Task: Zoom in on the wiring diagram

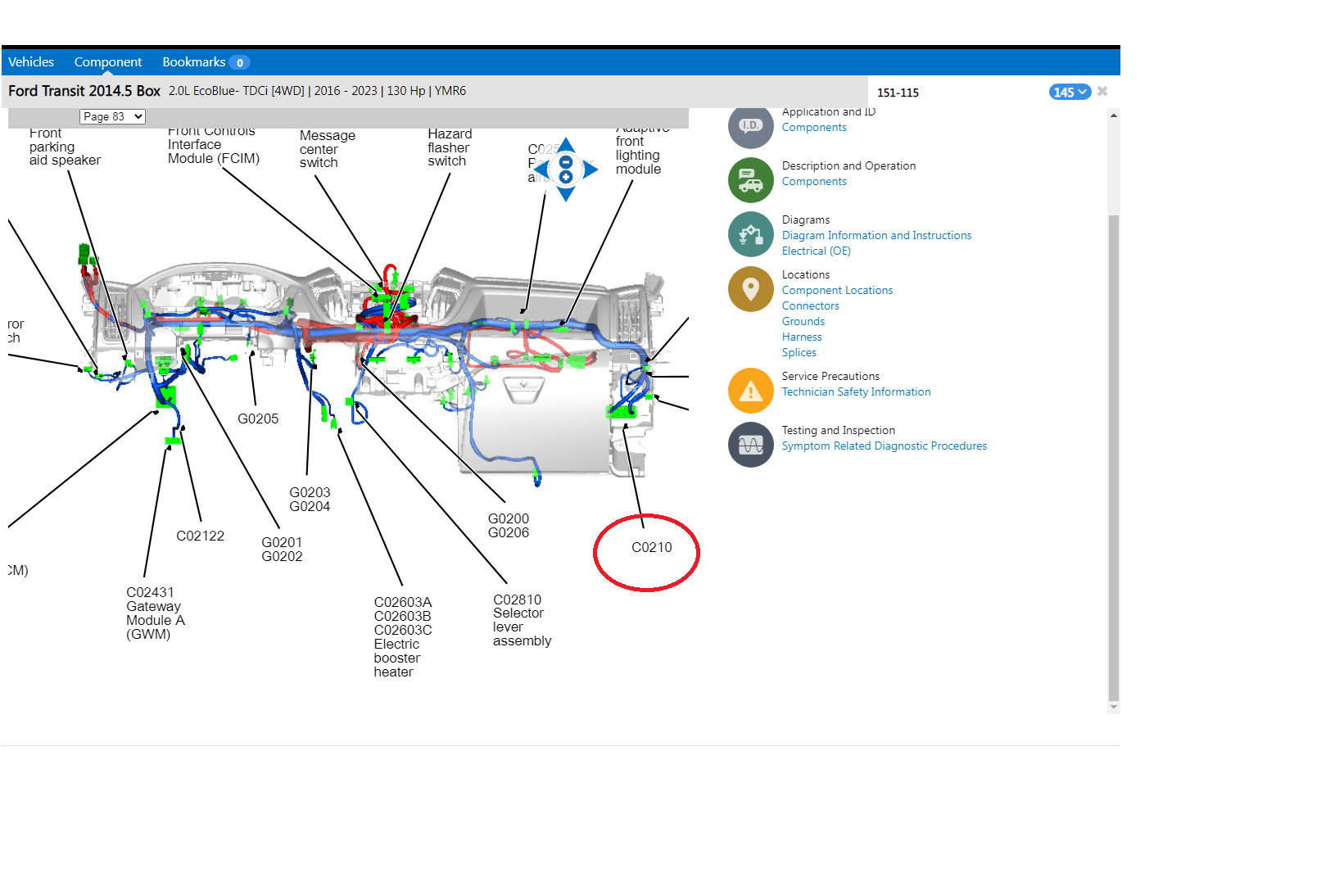Action: pos(565,177)
